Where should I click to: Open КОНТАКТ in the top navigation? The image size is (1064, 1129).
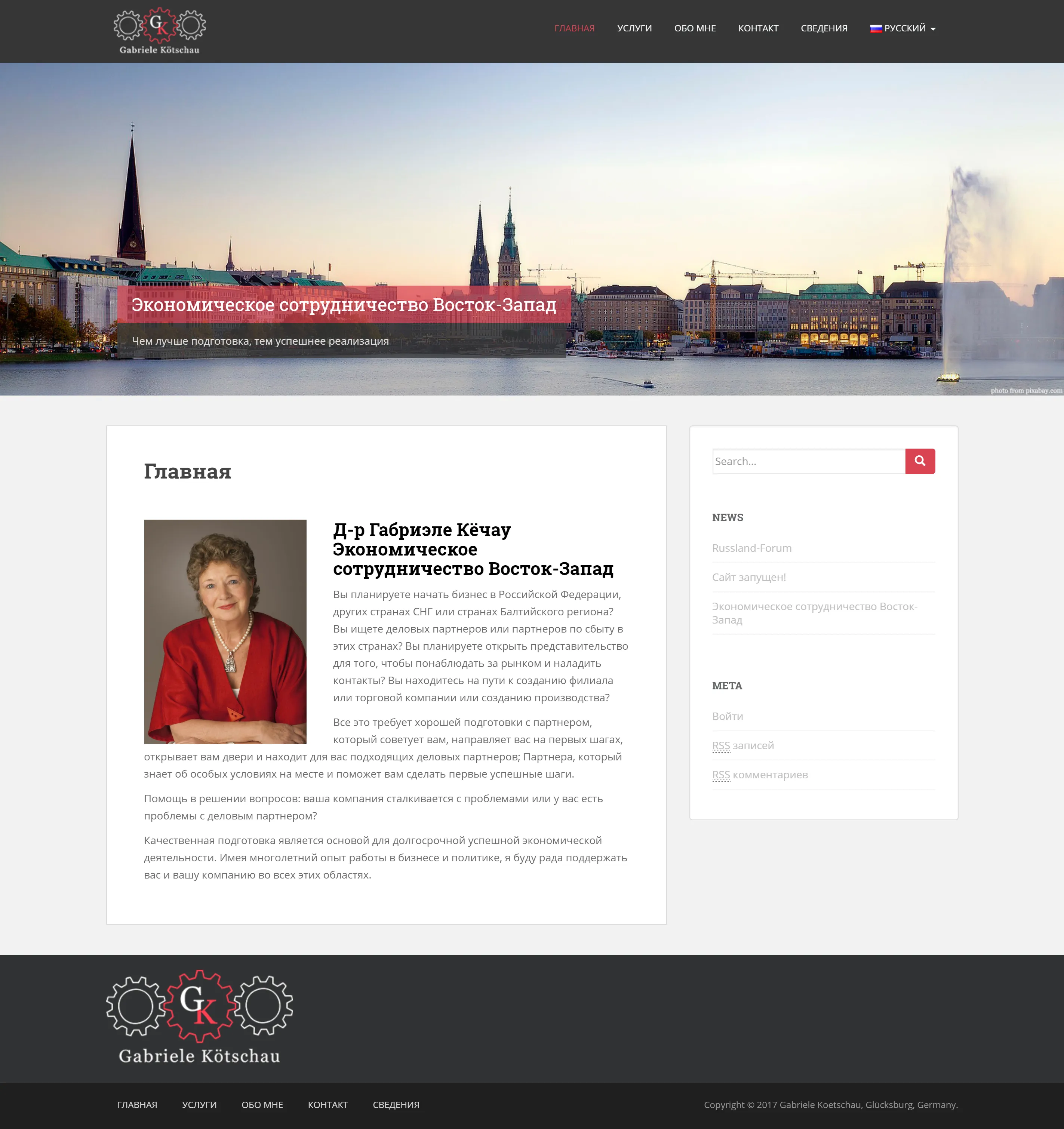[759, 28]
